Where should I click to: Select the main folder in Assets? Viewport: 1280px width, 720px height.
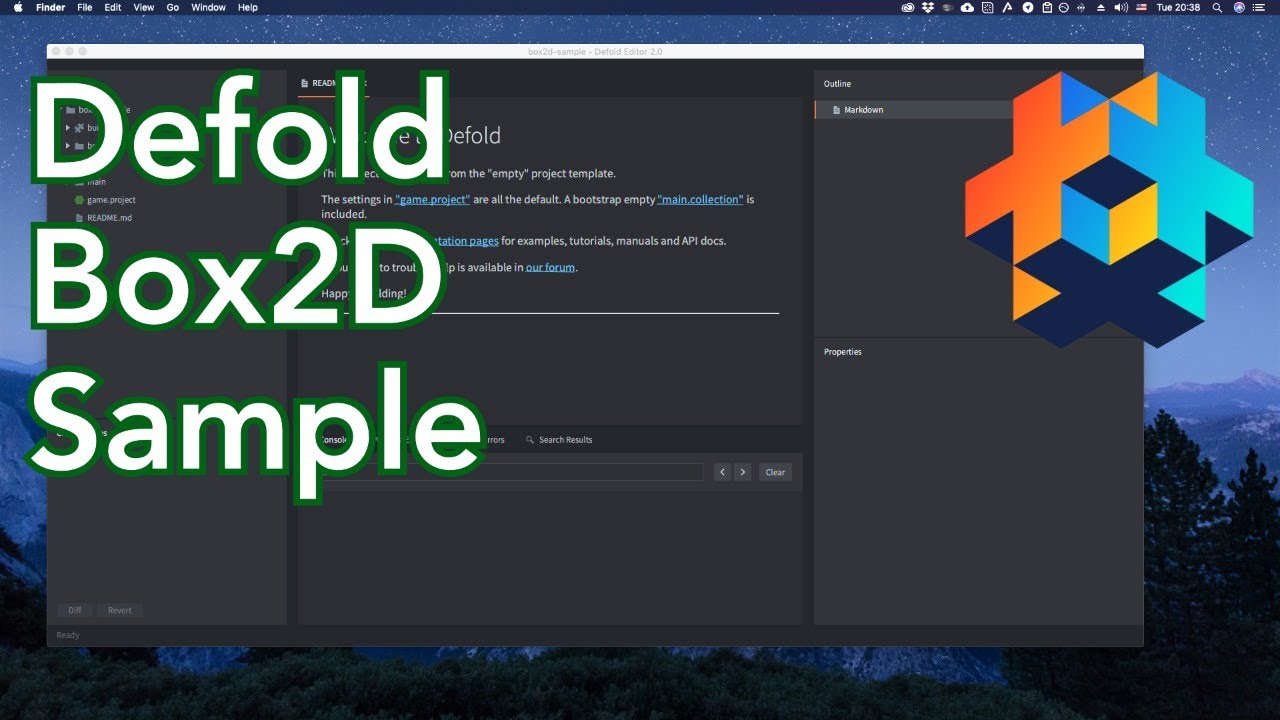(x=96, y=182)
